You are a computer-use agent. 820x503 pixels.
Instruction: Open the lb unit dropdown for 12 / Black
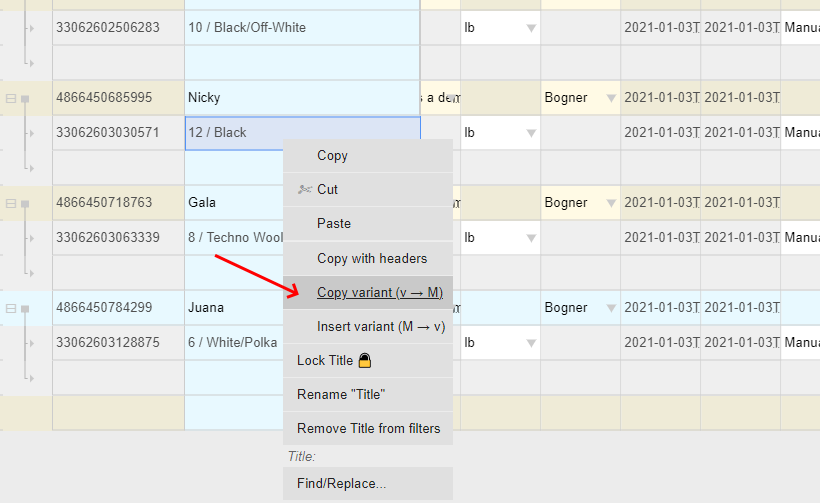coord(531,133)
